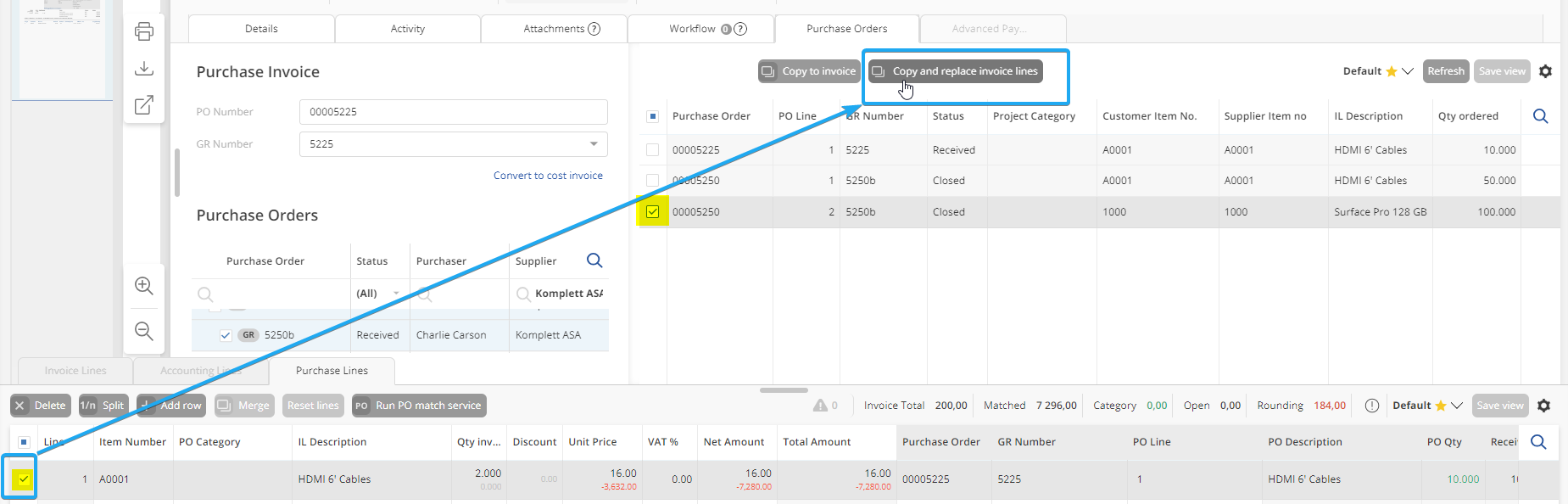This screenshot has width=1568, height=504.
Task: Open settings gear for purchase orders grid
Action: (1545, 71)
